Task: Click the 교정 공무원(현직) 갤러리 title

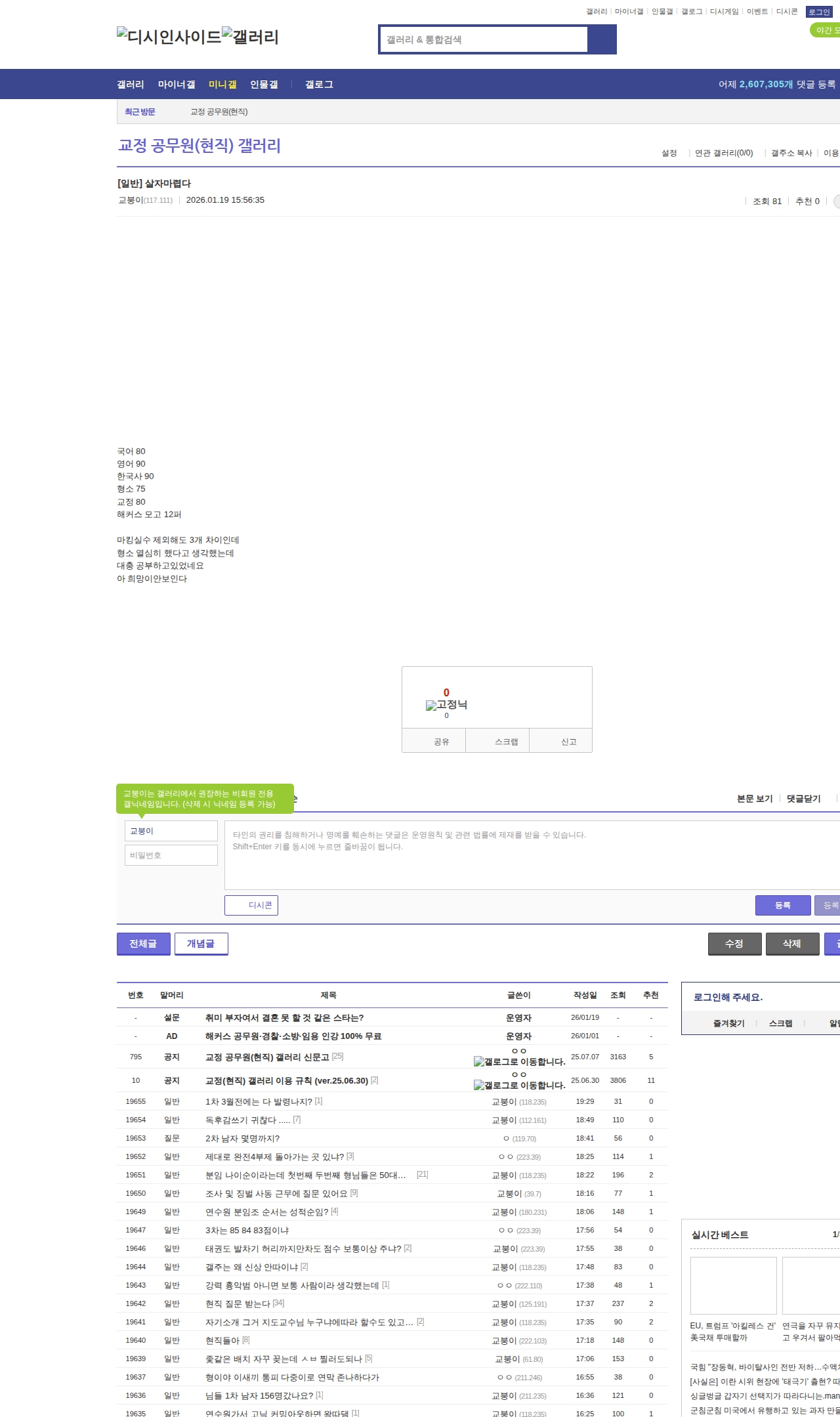Action: point(199,145)
